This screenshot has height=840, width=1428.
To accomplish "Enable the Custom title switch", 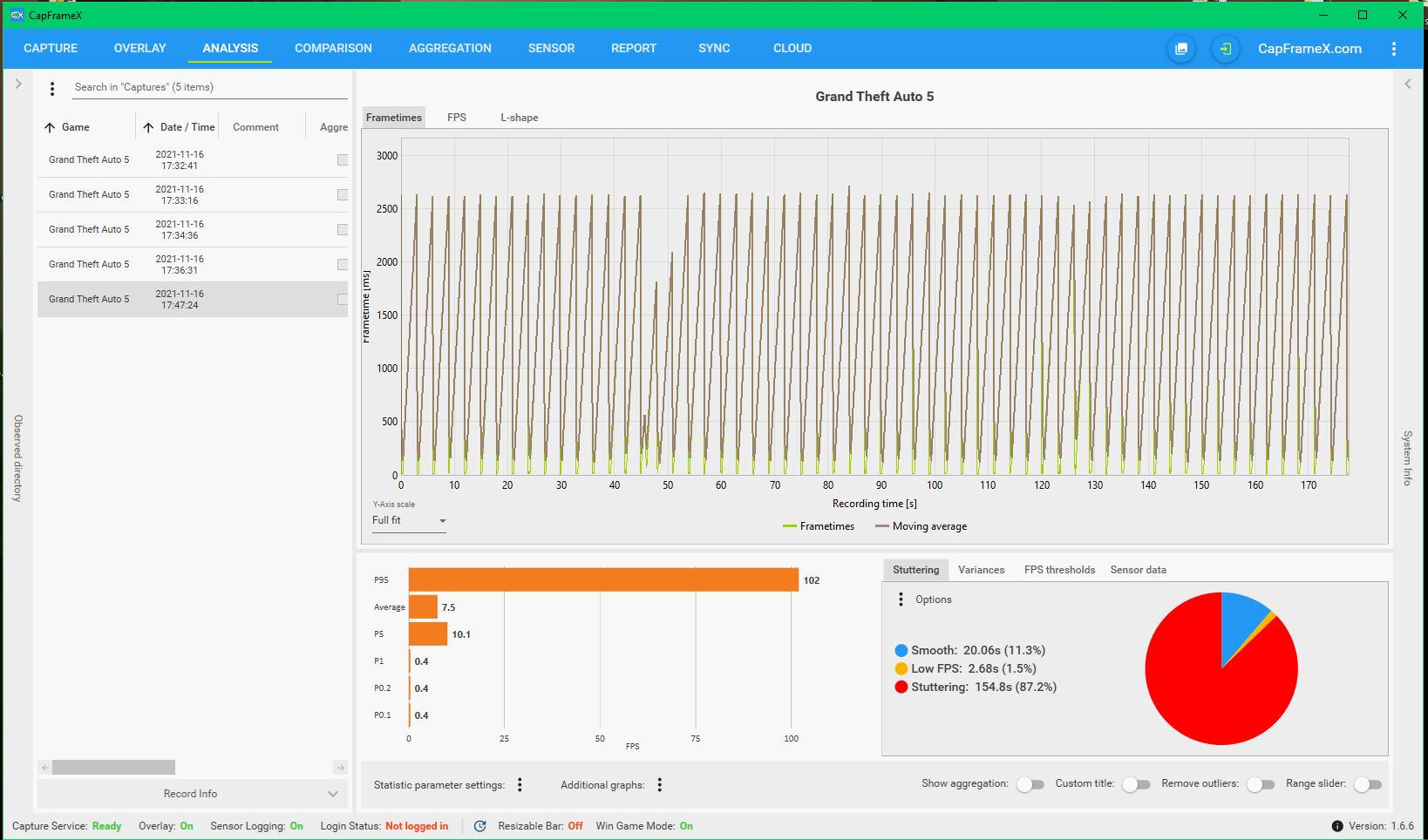I will click(x=1136, y=784).
